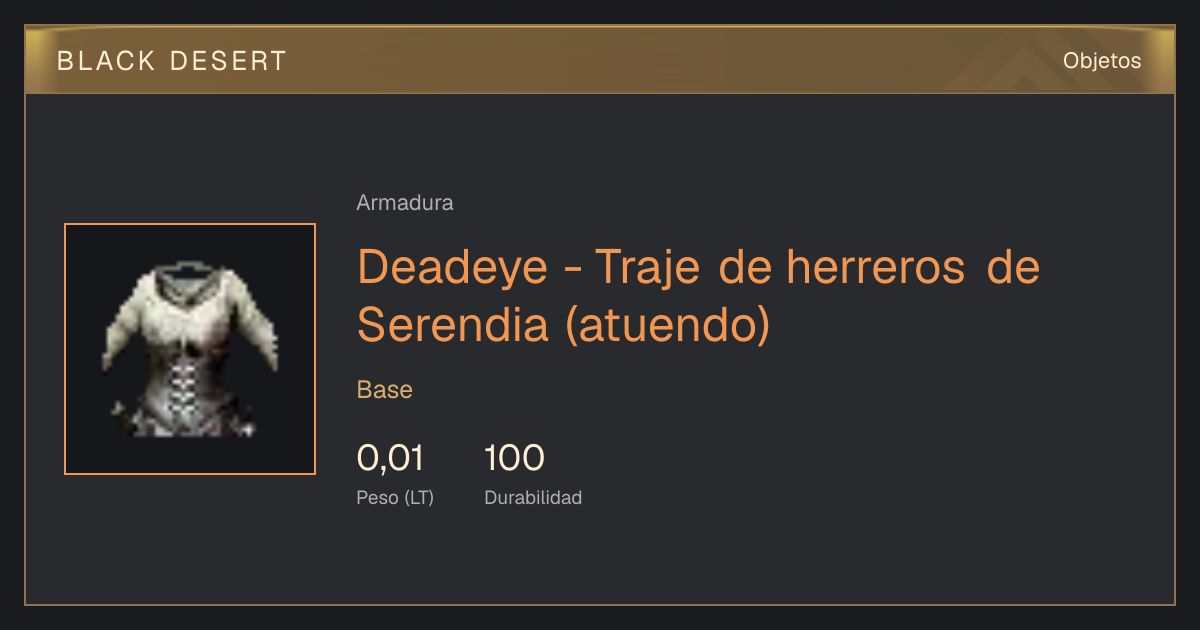Click the Durabilidad label

(533, 498)
